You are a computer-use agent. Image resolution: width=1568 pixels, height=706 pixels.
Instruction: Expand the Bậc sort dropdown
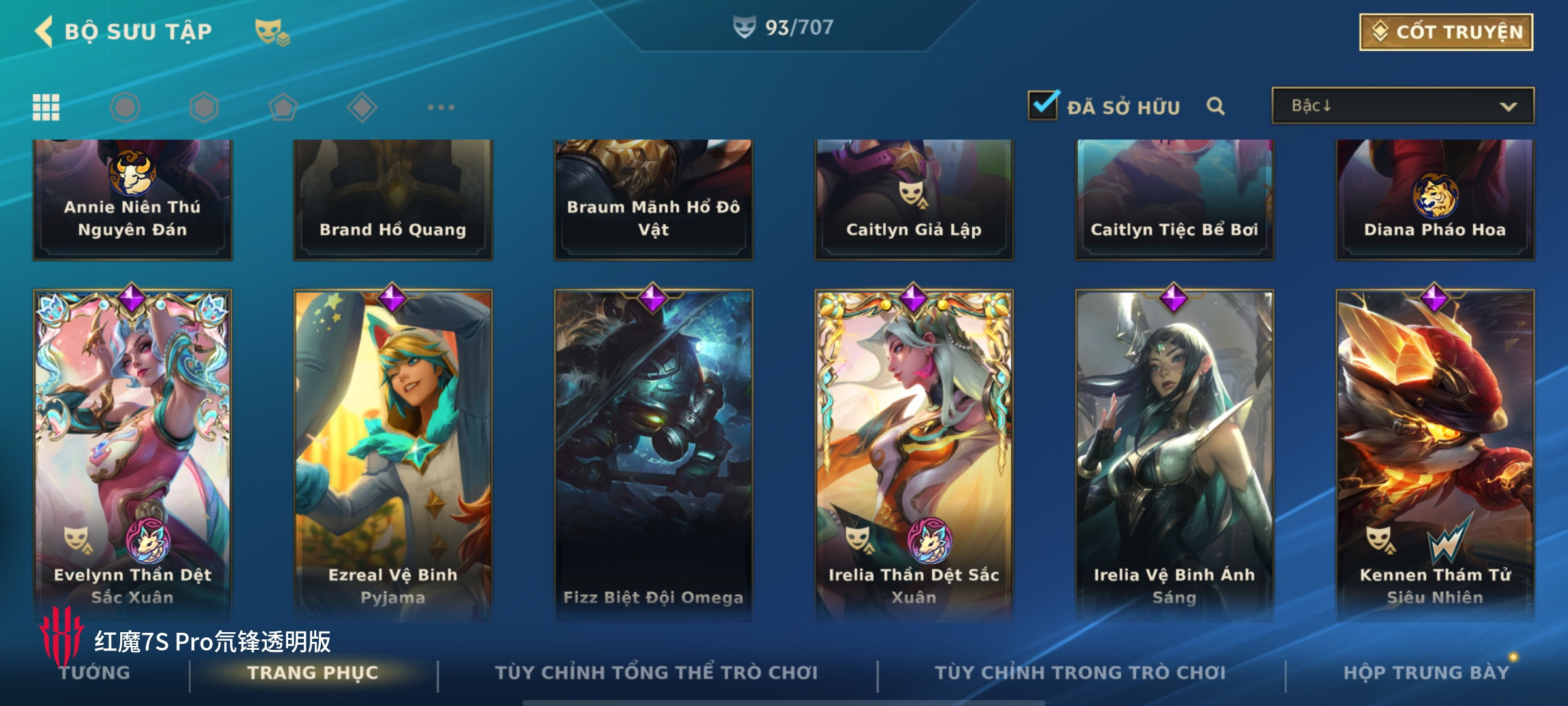[x=1403, y=105]
